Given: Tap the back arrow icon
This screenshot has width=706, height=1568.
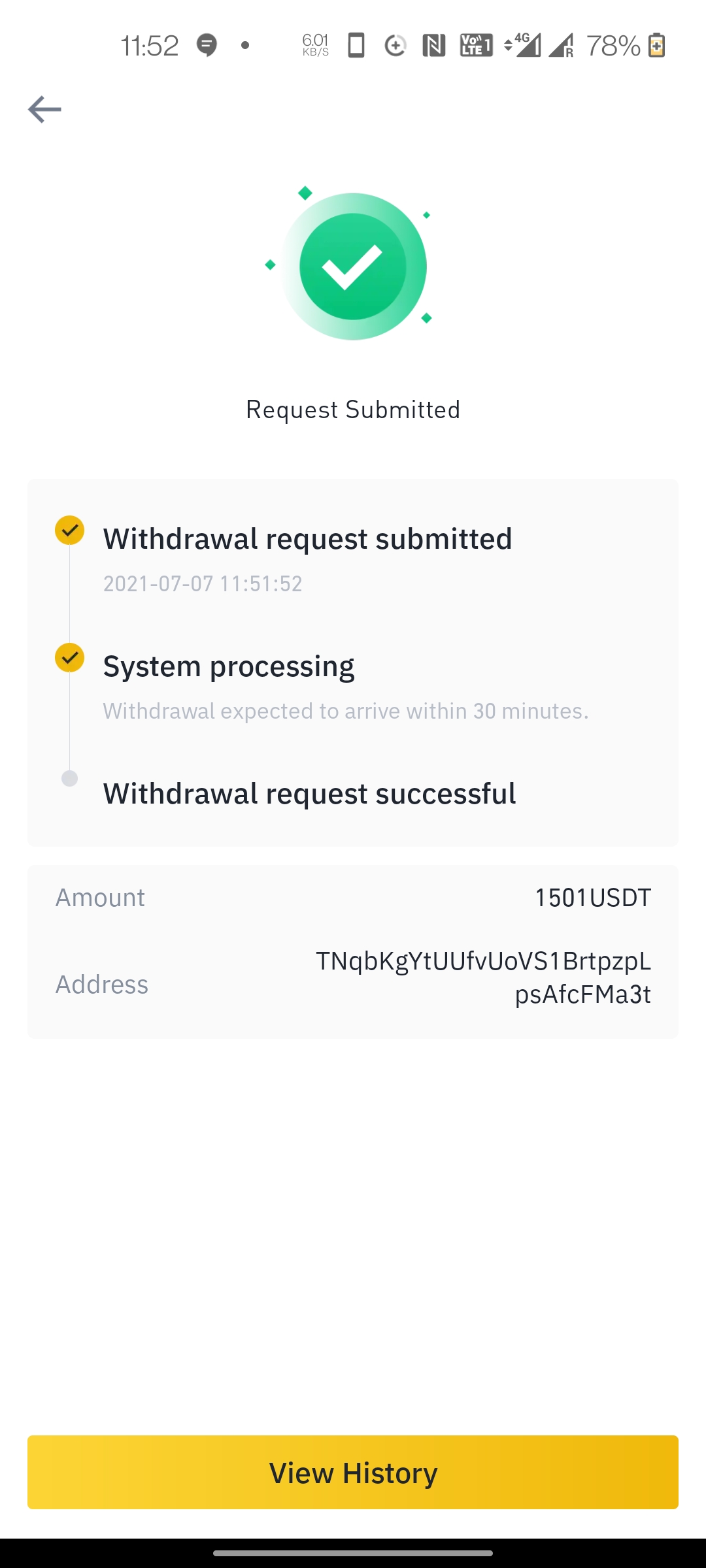Looking at the screenshot, I should coord(44,109).
